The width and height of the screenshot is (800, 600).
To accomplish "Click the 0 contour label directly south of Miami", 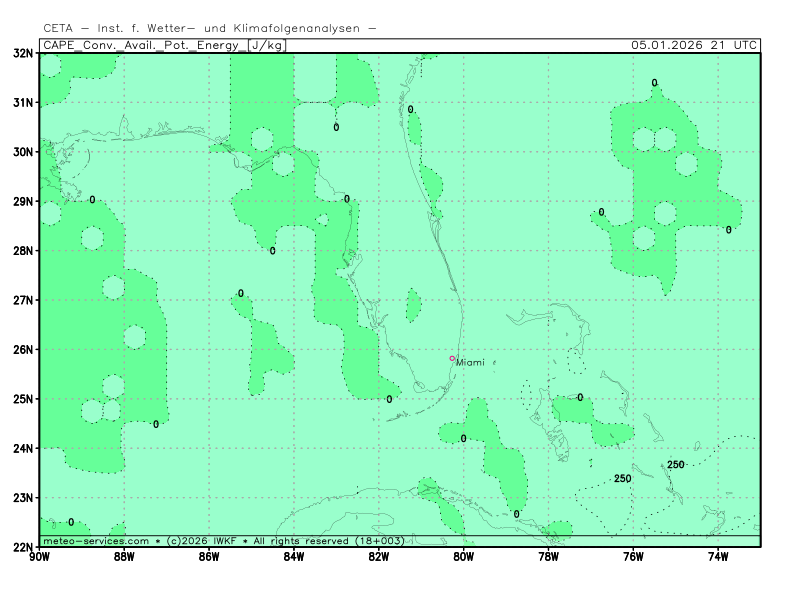I will point(464,439).
